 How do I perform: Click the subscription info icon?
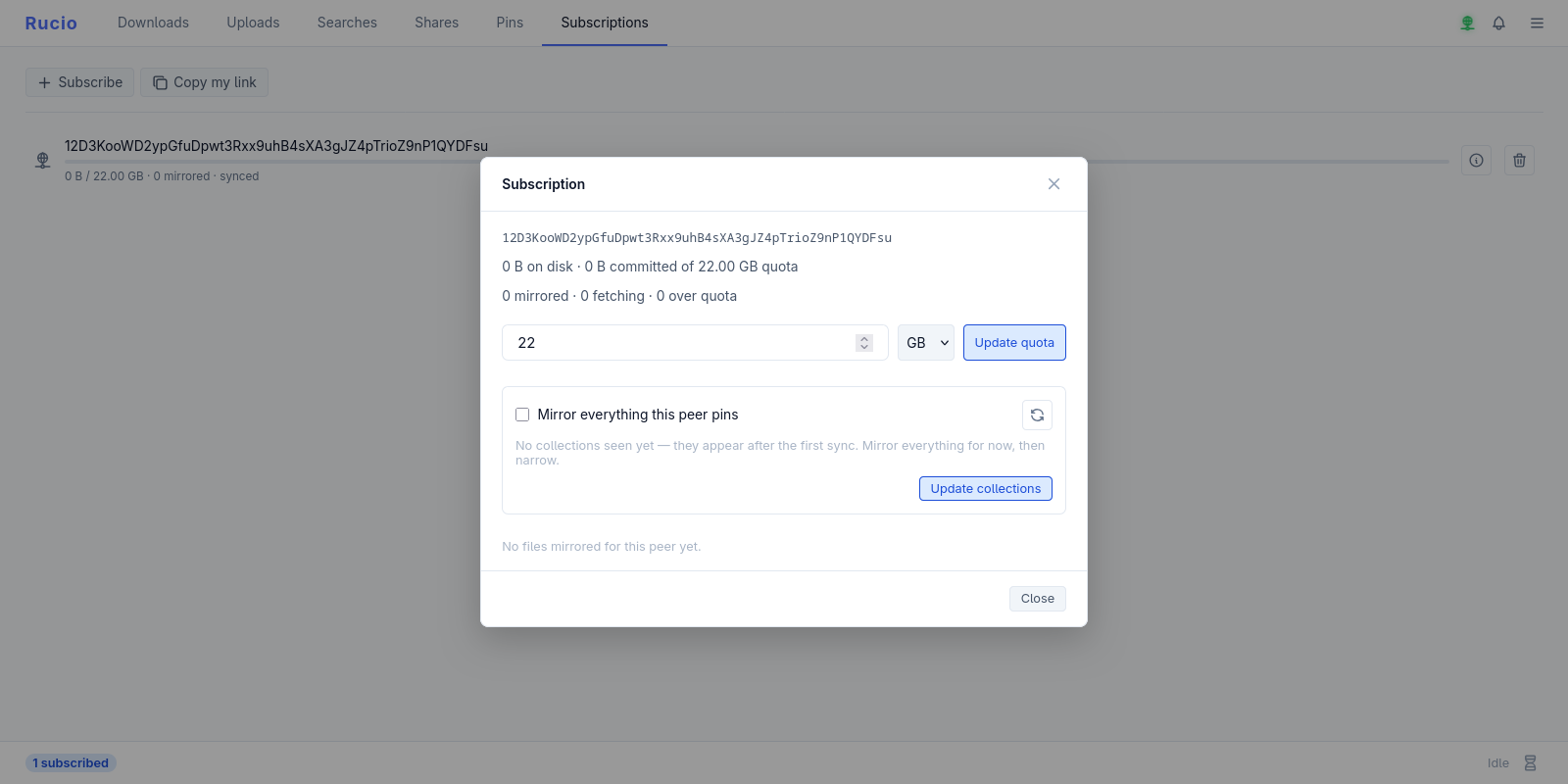click(x=1476, y=160)
